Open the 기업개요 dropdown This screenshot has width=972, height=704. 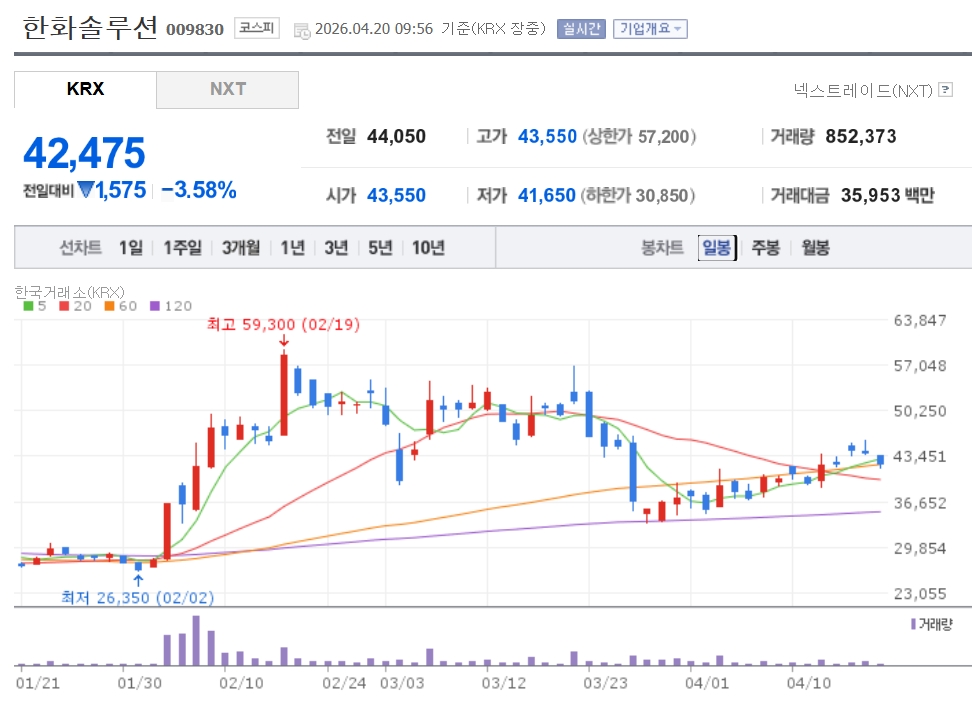tap(650, 28)
